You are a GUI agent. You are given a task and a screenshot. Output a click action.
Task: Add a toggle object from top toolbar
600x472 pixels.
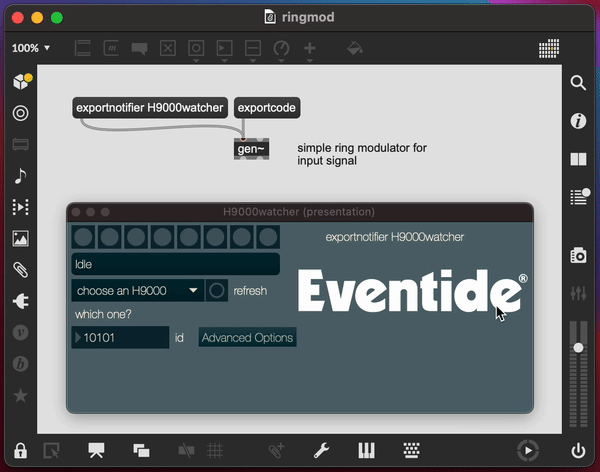click(x=168, y=48)
